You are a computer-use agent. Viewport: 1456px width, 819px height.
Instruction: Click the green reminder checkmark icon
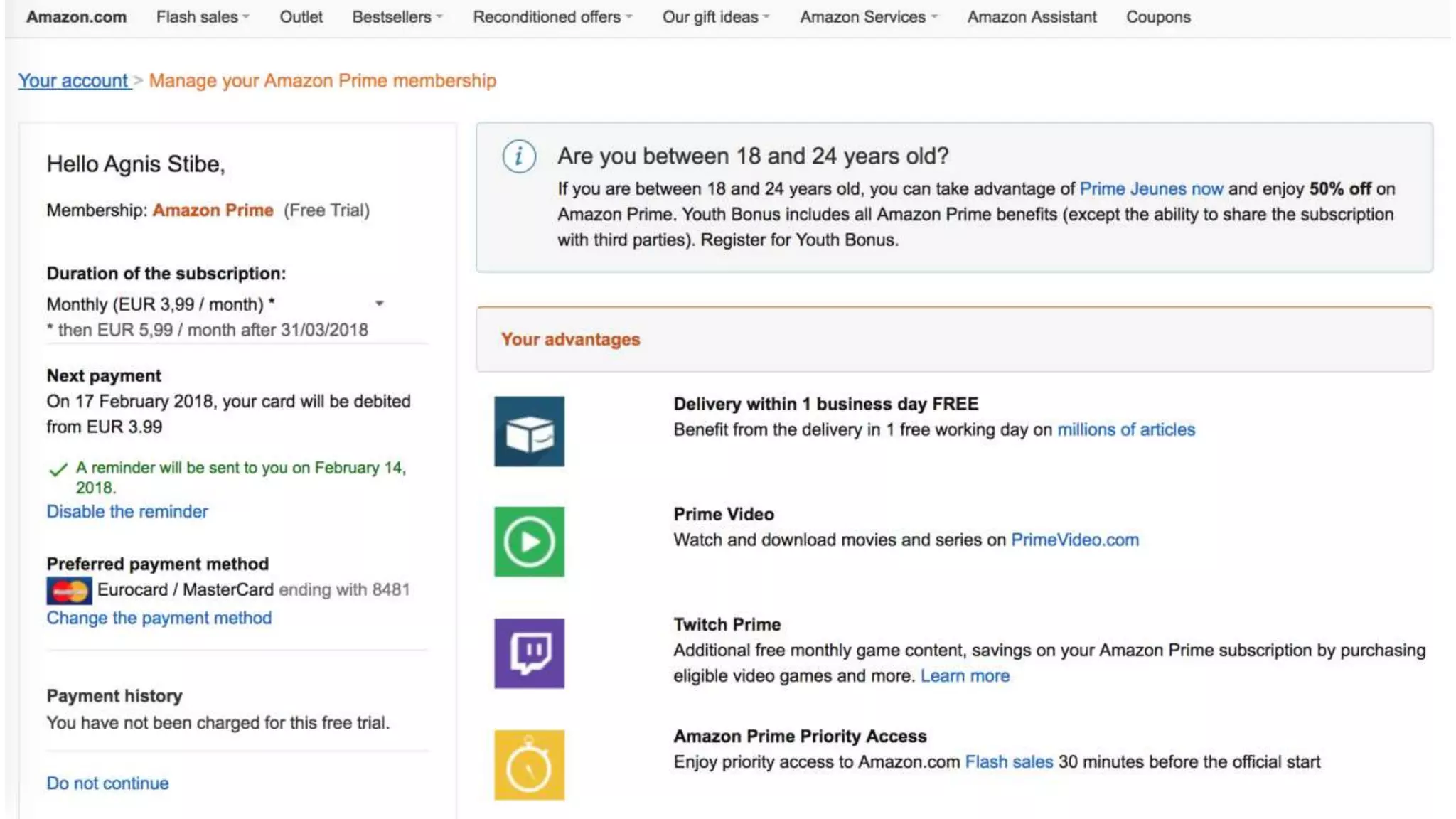[x=58, y=469]
